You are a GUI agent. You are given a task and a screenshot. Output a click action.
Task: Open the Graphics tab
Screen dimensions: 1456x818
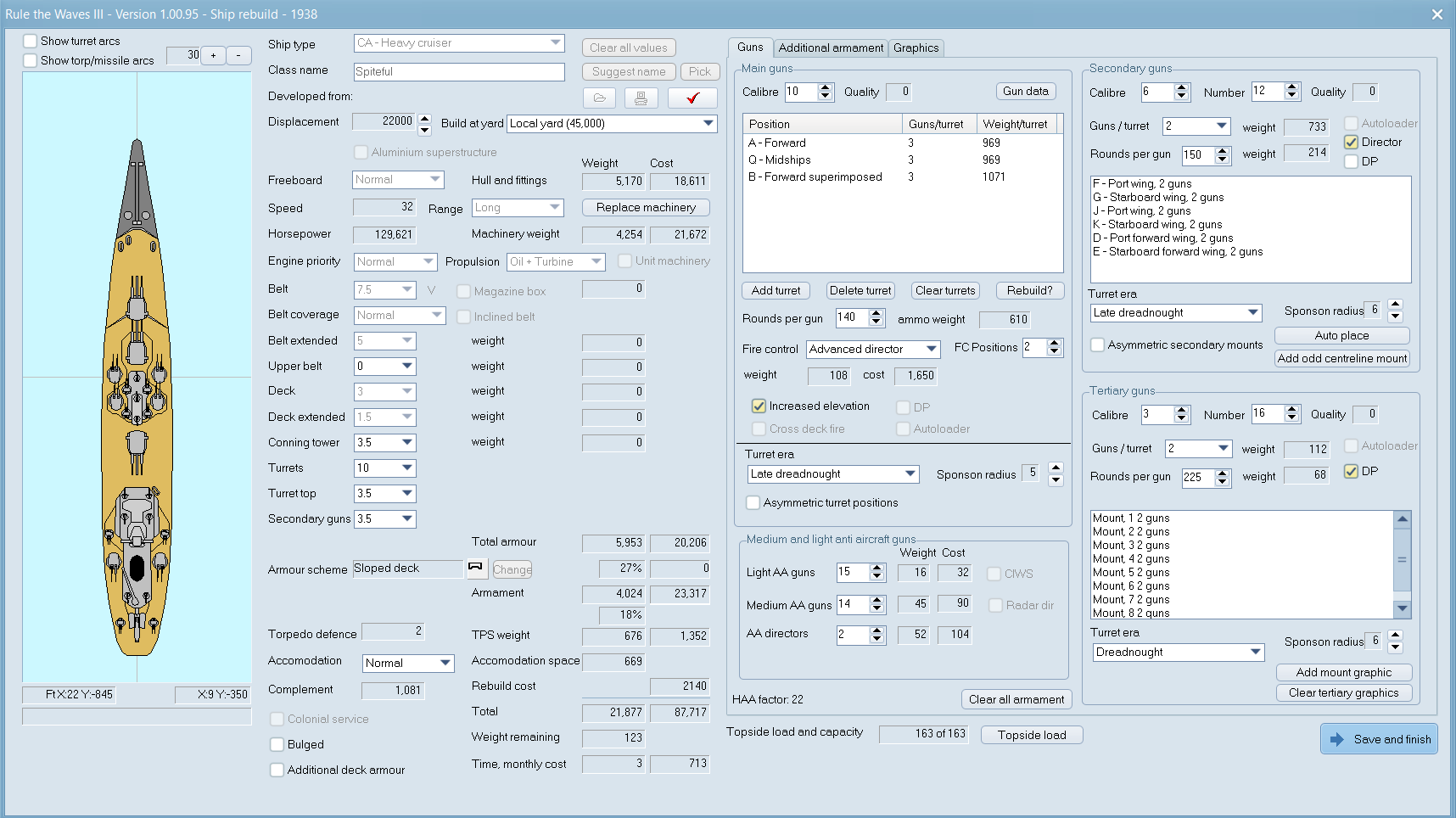click(x=916, y=48)
